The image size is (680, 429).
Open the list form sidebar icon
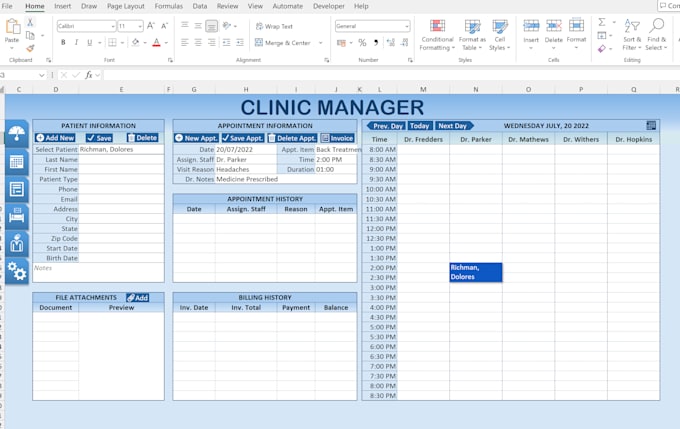16,189
